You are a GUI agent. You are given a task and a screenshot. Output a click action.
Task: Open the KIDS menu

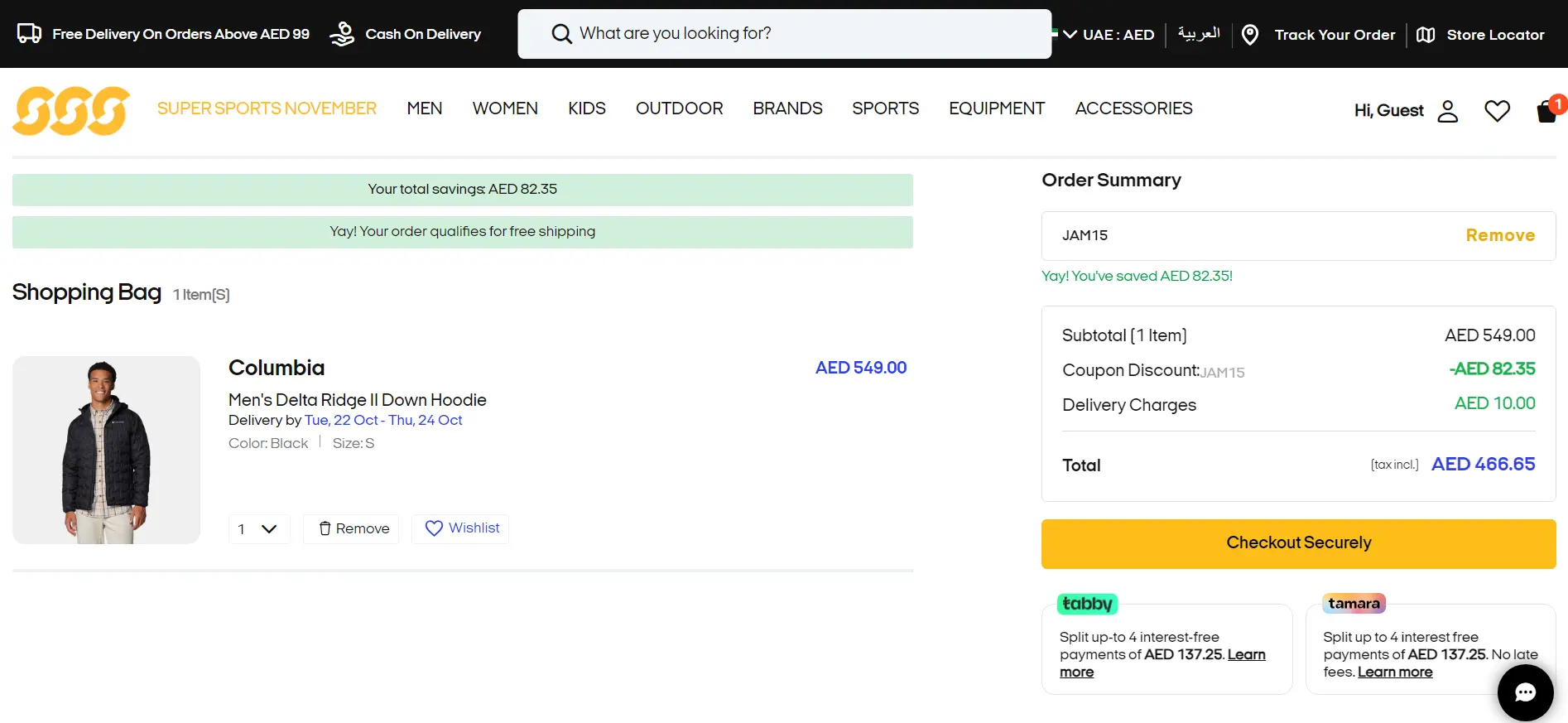pyautogui.click(x=587, y=108)
